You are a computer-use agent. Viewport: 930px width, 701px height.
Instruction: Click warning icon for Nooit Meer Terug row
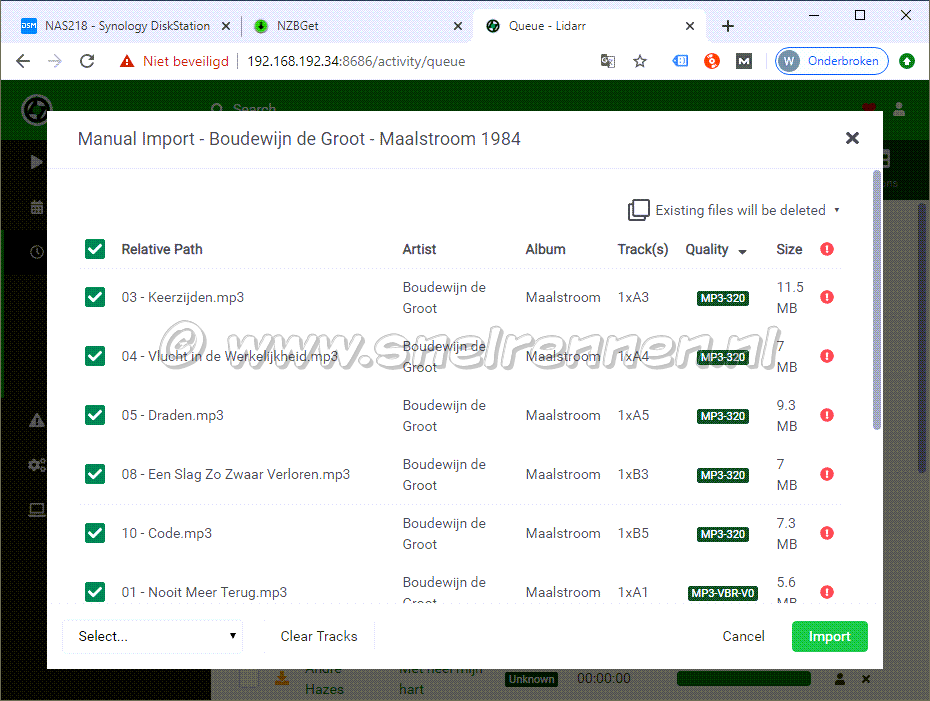tap(827, 592)
